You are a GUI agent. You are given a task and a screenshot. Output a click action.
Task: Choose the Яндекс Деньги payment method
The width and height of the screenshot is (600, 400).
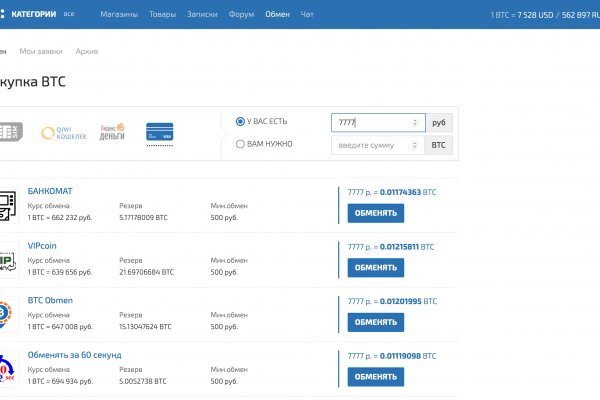112,132
